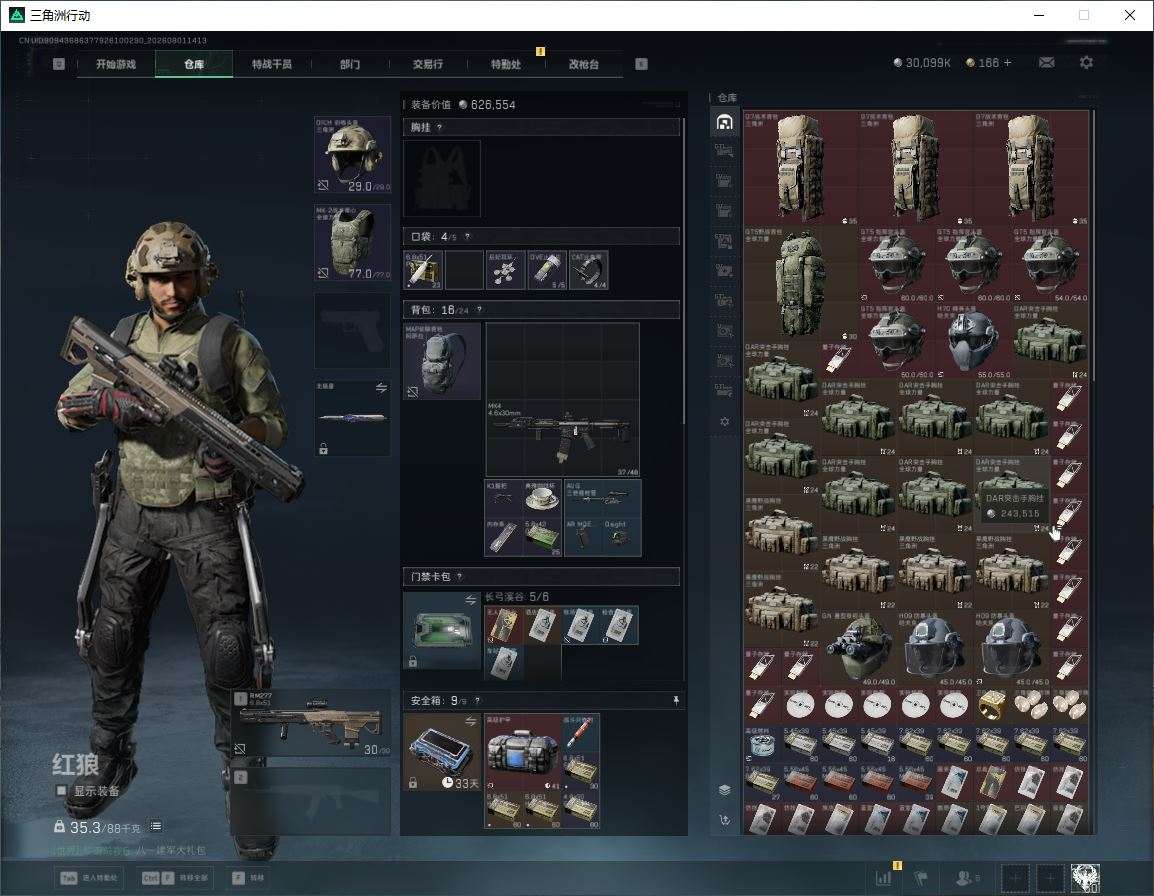
Task: Click the help icon beside 口袋
Action: (x=467, y=236)
